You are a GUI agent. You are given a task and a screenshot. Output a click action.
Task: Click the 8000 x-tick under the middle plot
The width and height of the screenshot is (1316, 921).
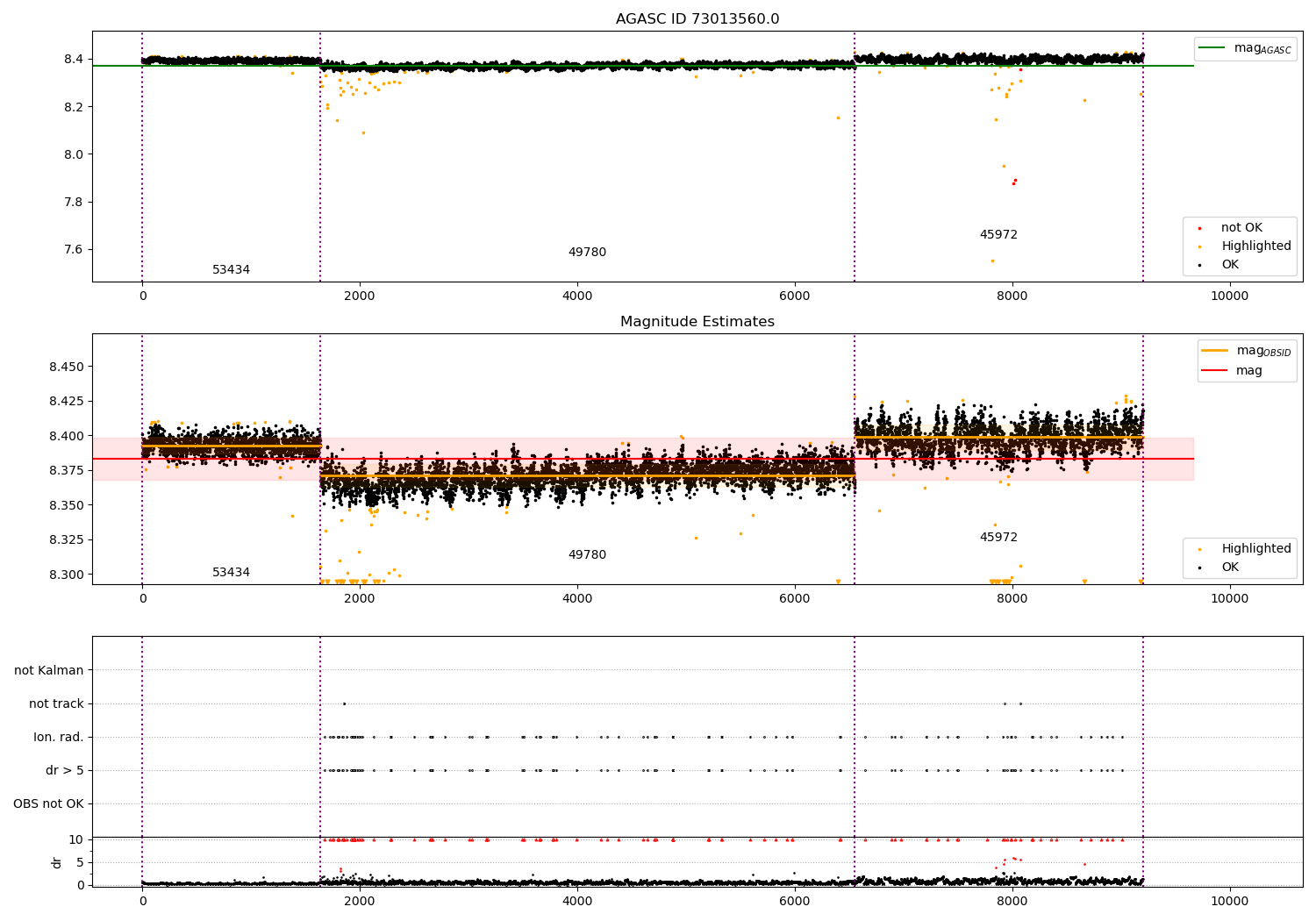tap(1012, 599)
